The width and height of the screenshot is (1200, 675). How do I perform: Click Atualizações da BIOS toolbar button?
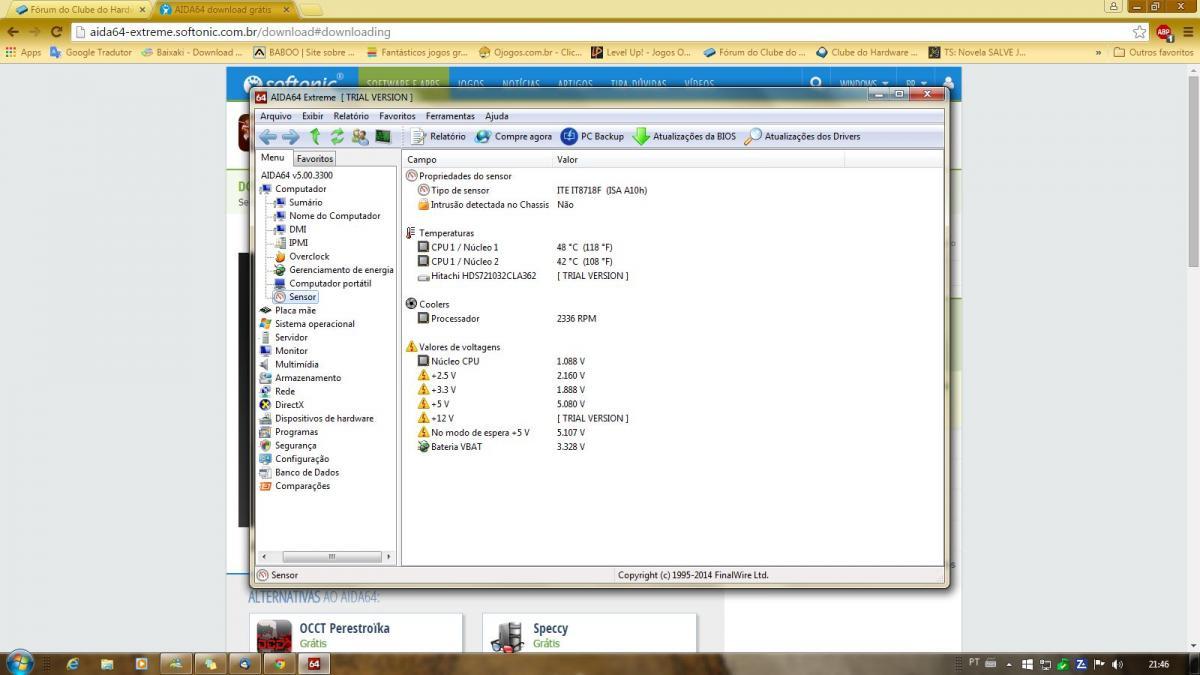pos(684,137)
